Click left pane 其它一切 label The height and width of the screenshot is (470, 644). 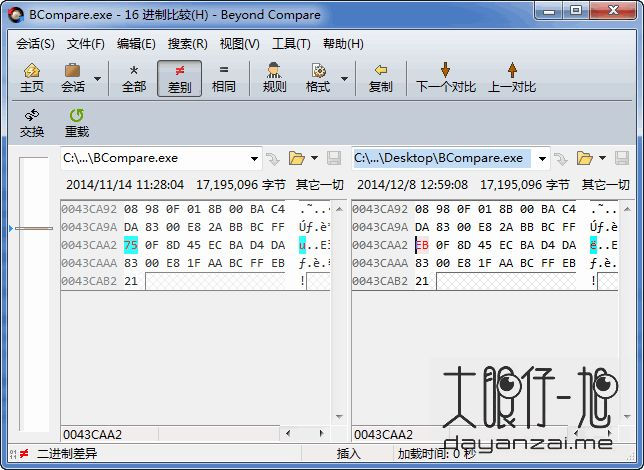pos(320,185)
